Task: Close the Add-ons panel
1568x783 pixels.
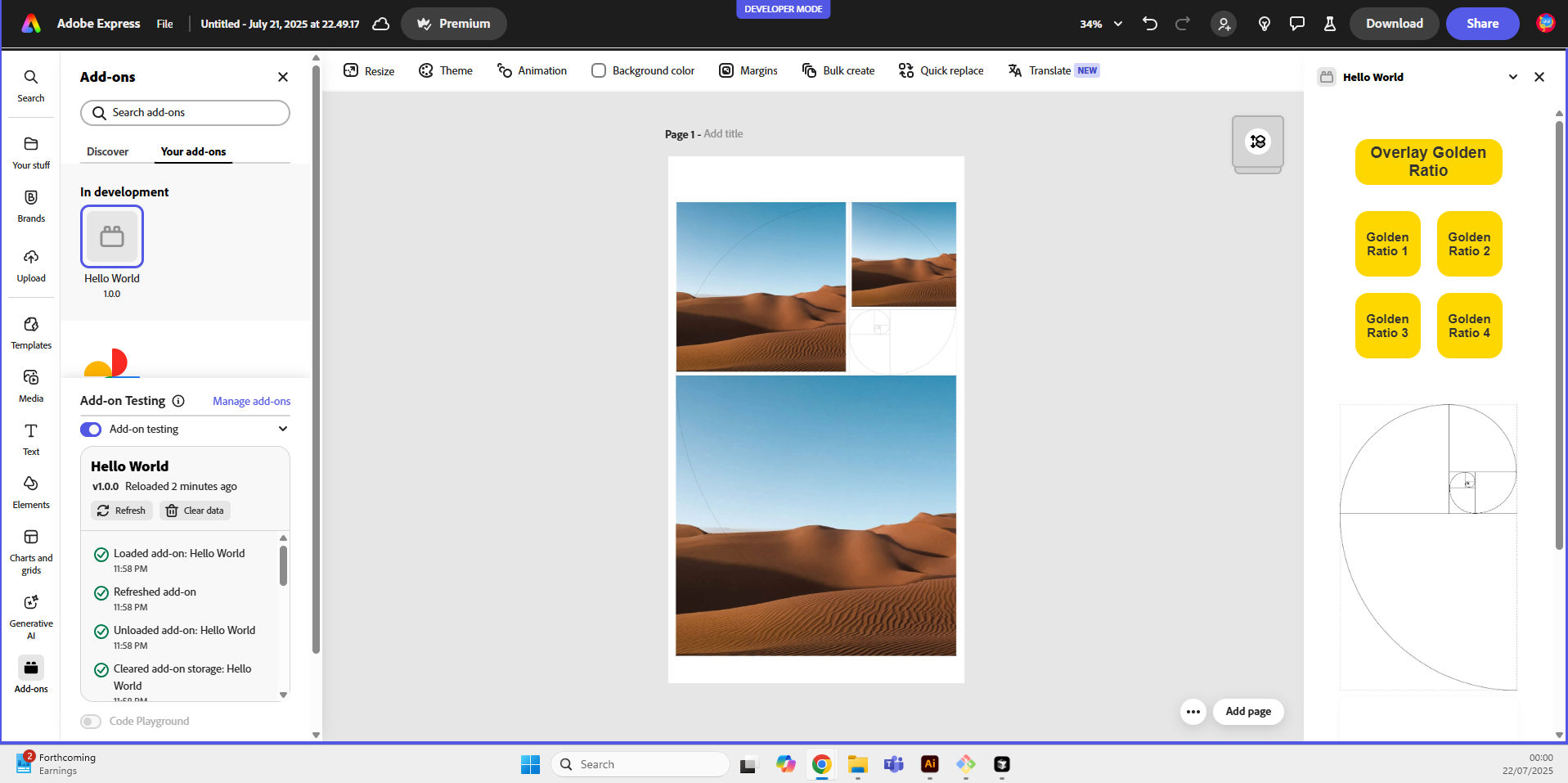Action: [x=283, y=77]
